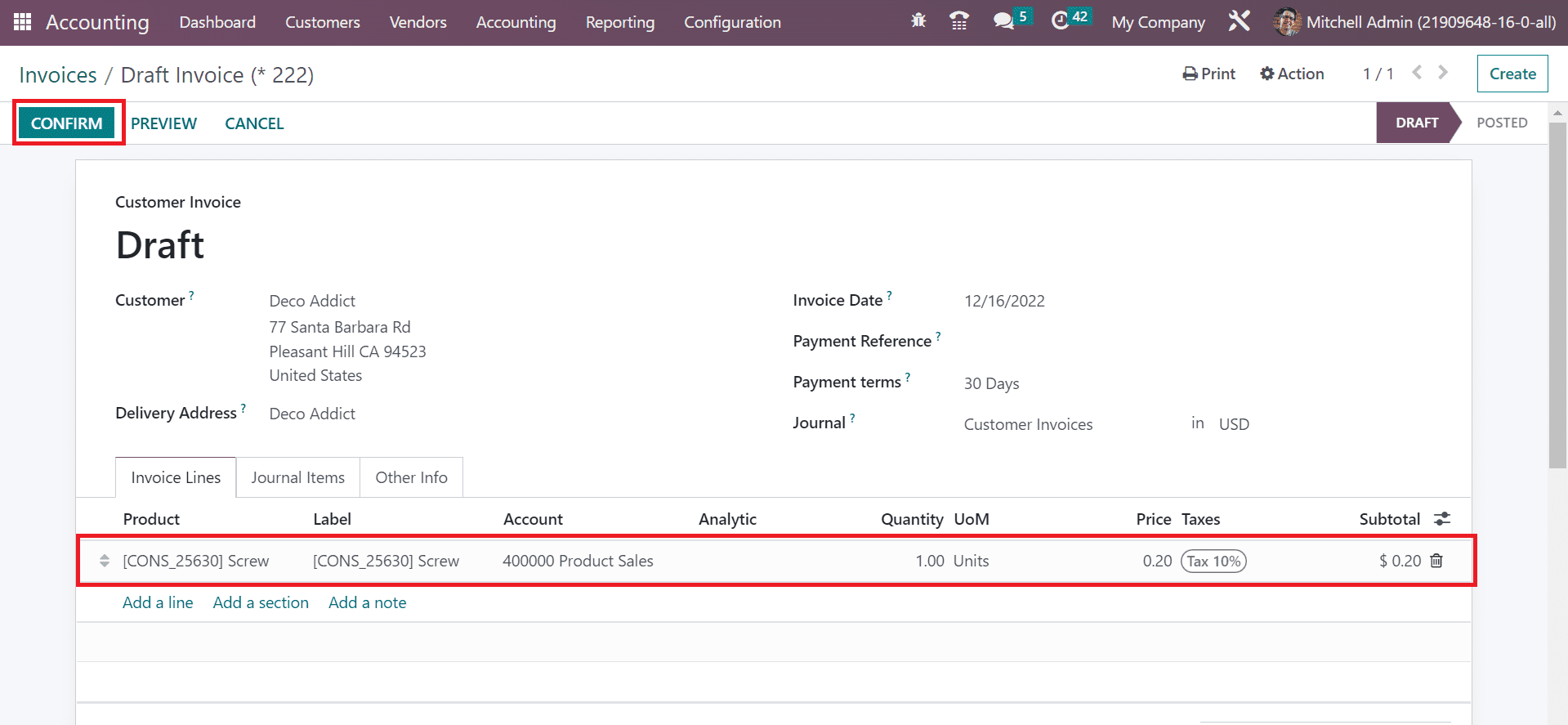Screen dimensions: 1568x725
Task: Open Delivery Address Deco Addict field
Action: tap(312, 414)
